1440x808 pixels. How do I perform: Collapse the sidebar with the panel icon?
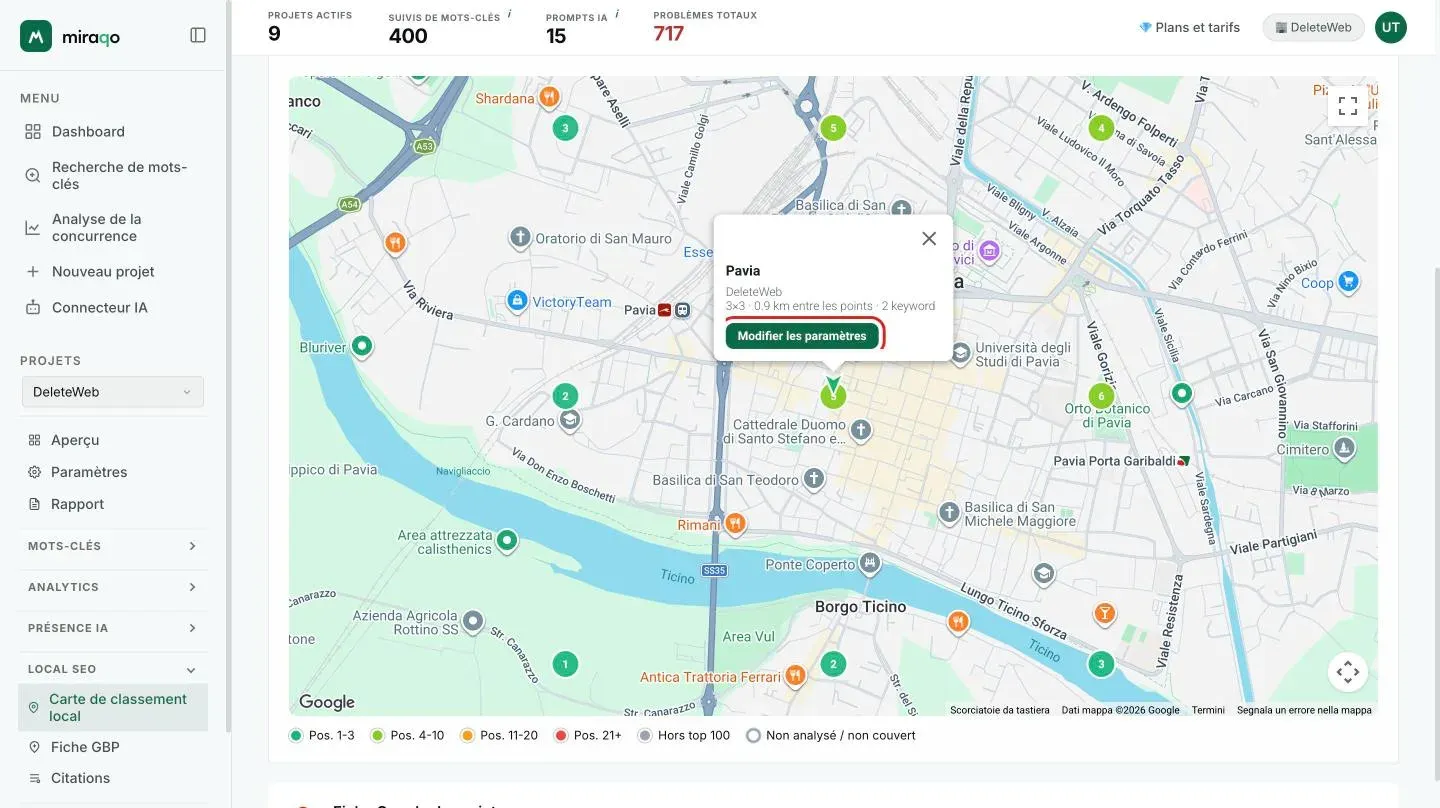tap(198, 35)
